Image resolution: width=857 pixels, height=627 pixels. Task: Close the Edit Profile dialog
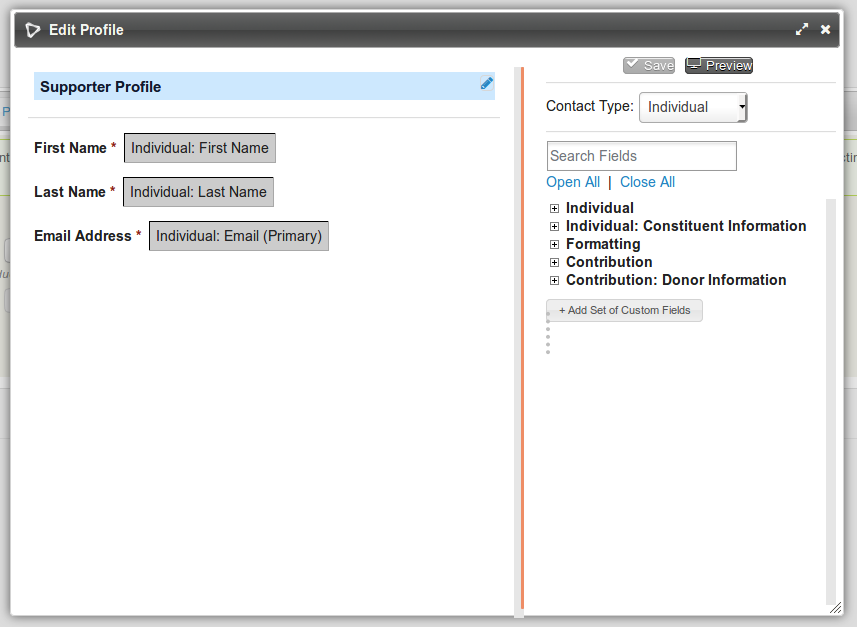tap(825, 29)
